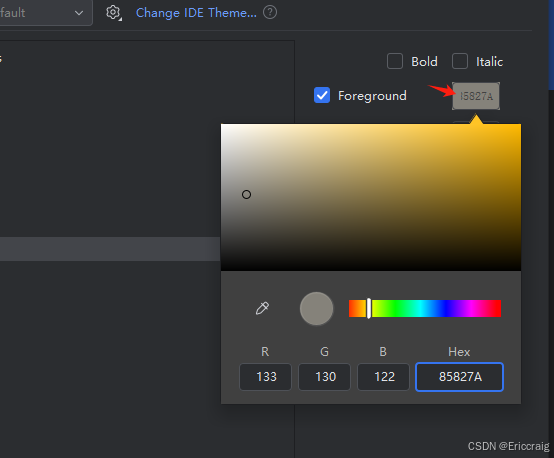
Task: Focus the Hex color field
Action: click(459, 377)
